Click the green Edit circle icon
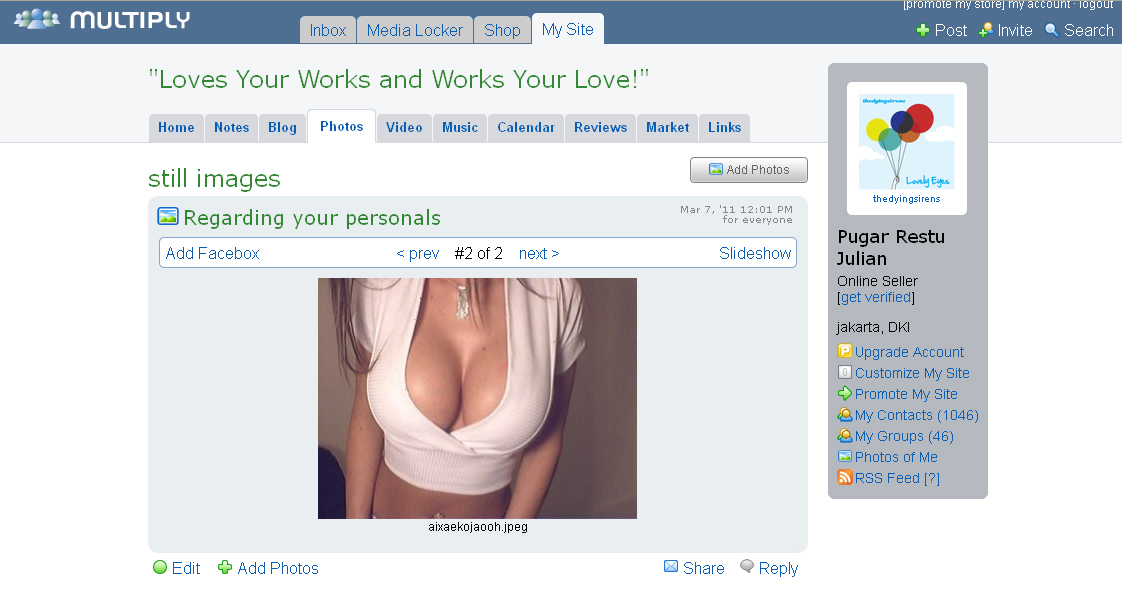 click(160, 568)
